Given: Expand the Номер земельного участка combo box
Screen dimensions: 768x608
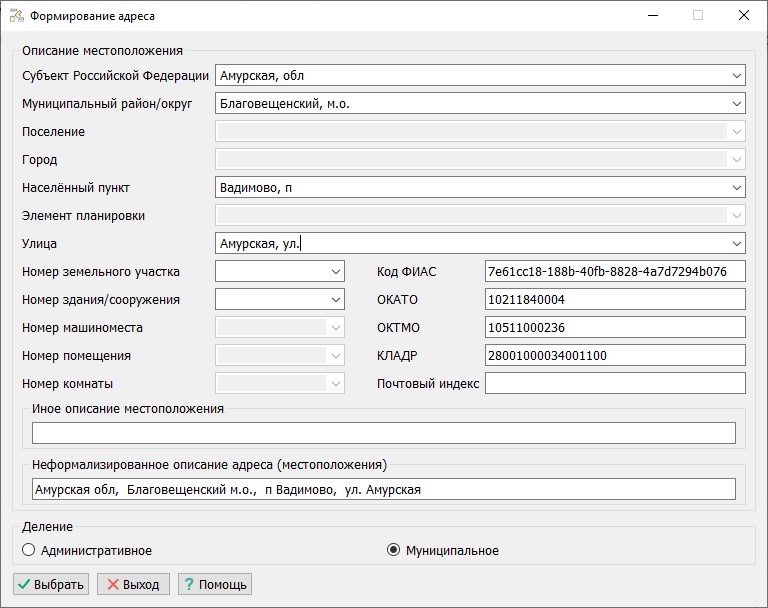Looking at the screenshot, I should click(335, 272).
